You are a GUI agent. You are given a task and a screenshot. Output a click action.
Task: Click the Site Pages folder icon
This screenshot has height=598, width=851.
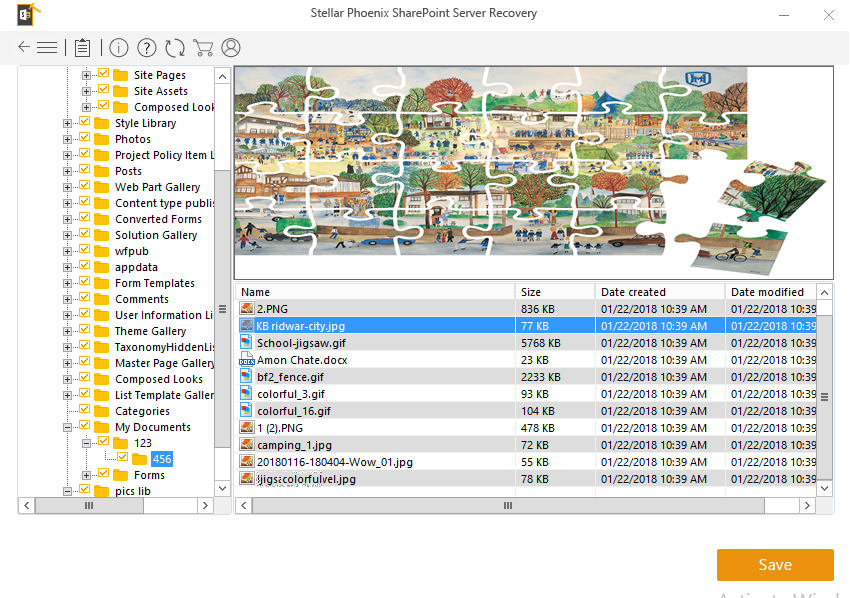120,75
